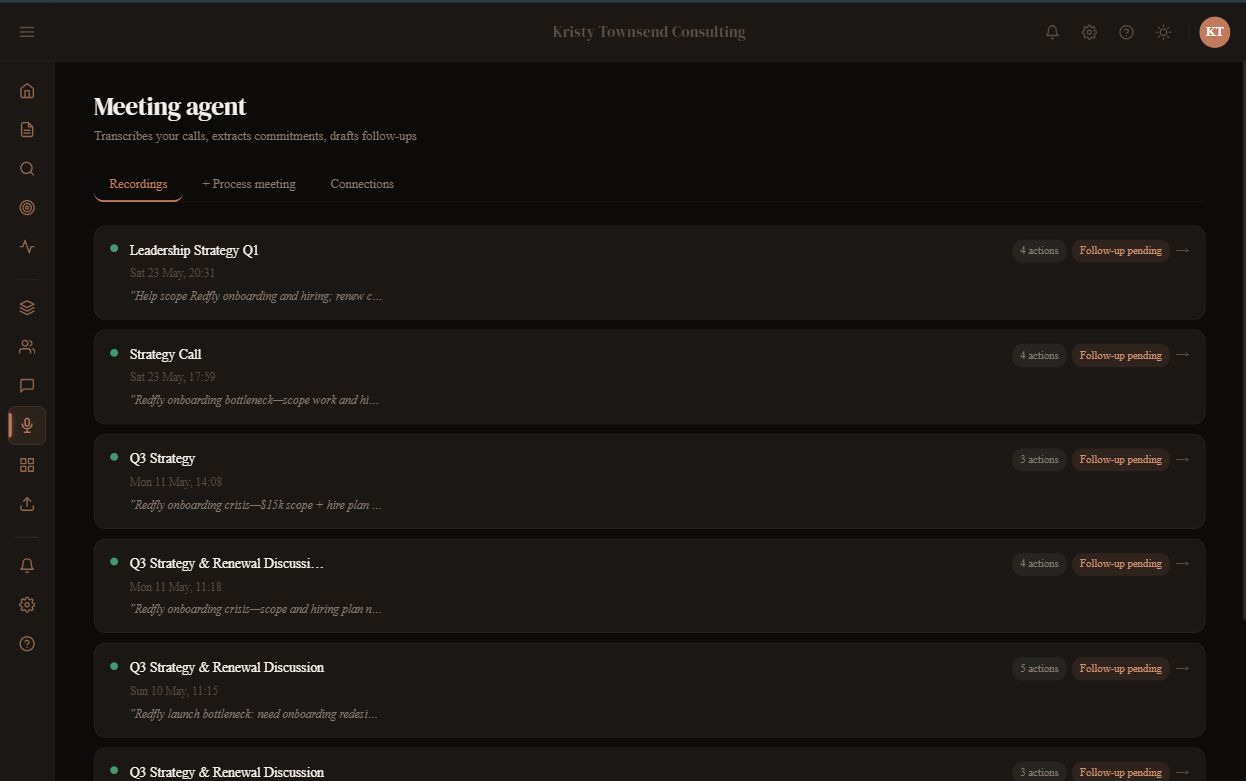Click 4 actions badge on Leadership Strategy Q1
The width and height of the screenshot is (1246, 781).
(1039, 251)
